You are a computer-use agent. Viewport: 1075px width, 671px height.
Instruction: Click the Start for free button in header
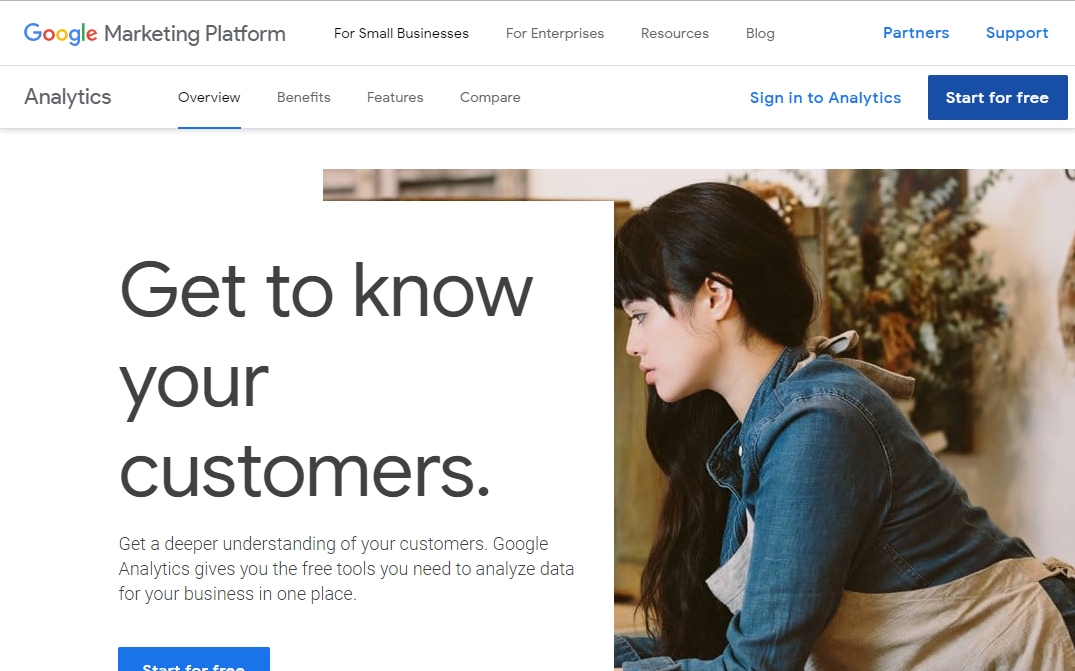point(998,97)
